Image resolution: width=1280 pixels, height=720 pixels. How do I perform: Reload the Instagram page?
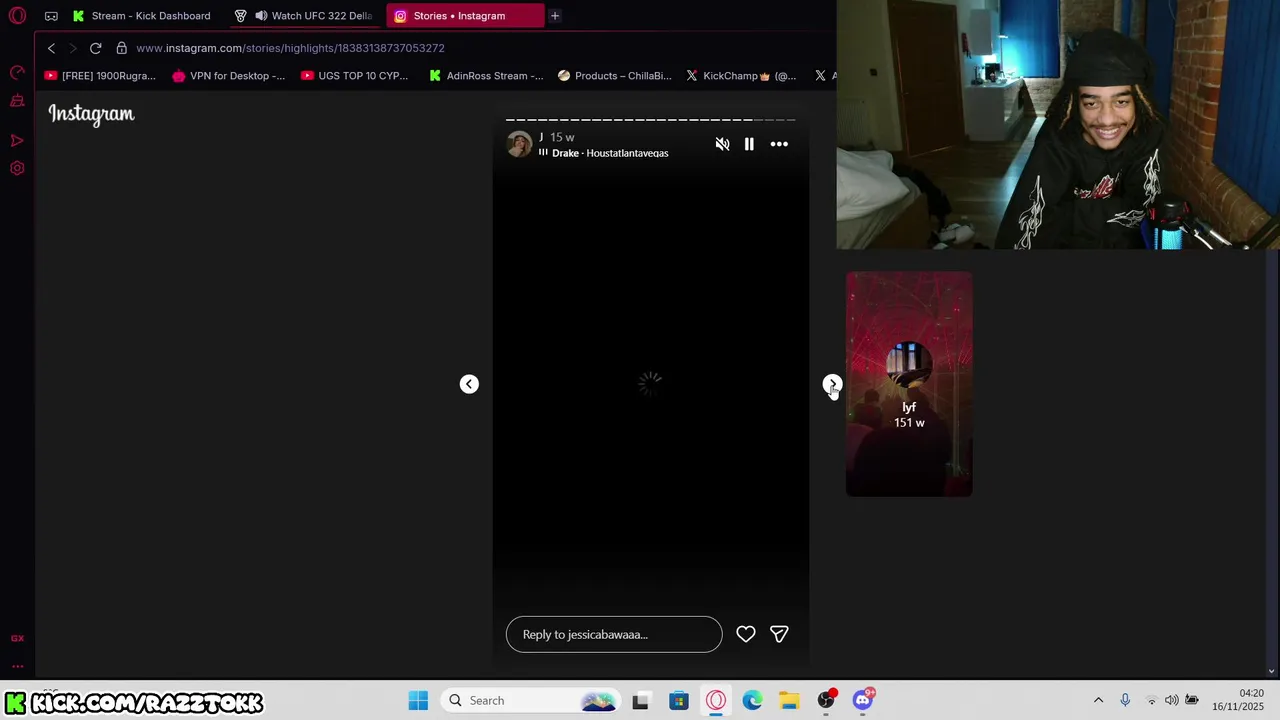(x=95, y=48)
